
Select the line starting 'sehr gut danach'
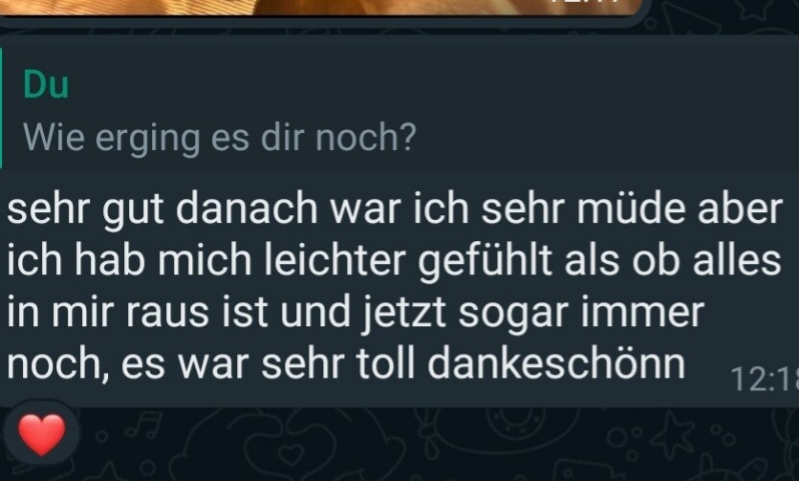[x=395, y=209]
